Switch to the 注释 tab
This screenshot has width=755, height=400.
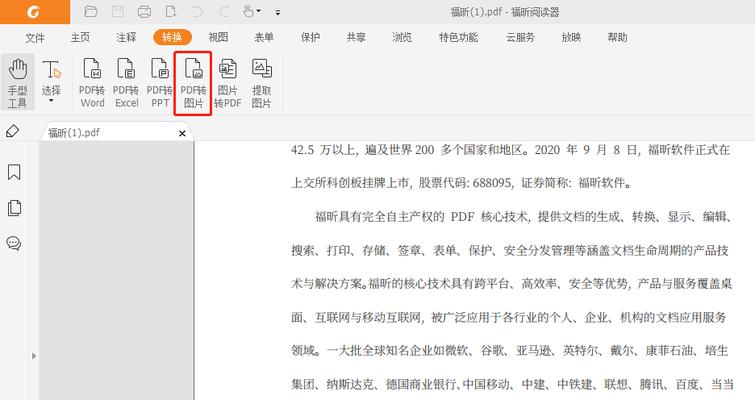pos(126,38)
